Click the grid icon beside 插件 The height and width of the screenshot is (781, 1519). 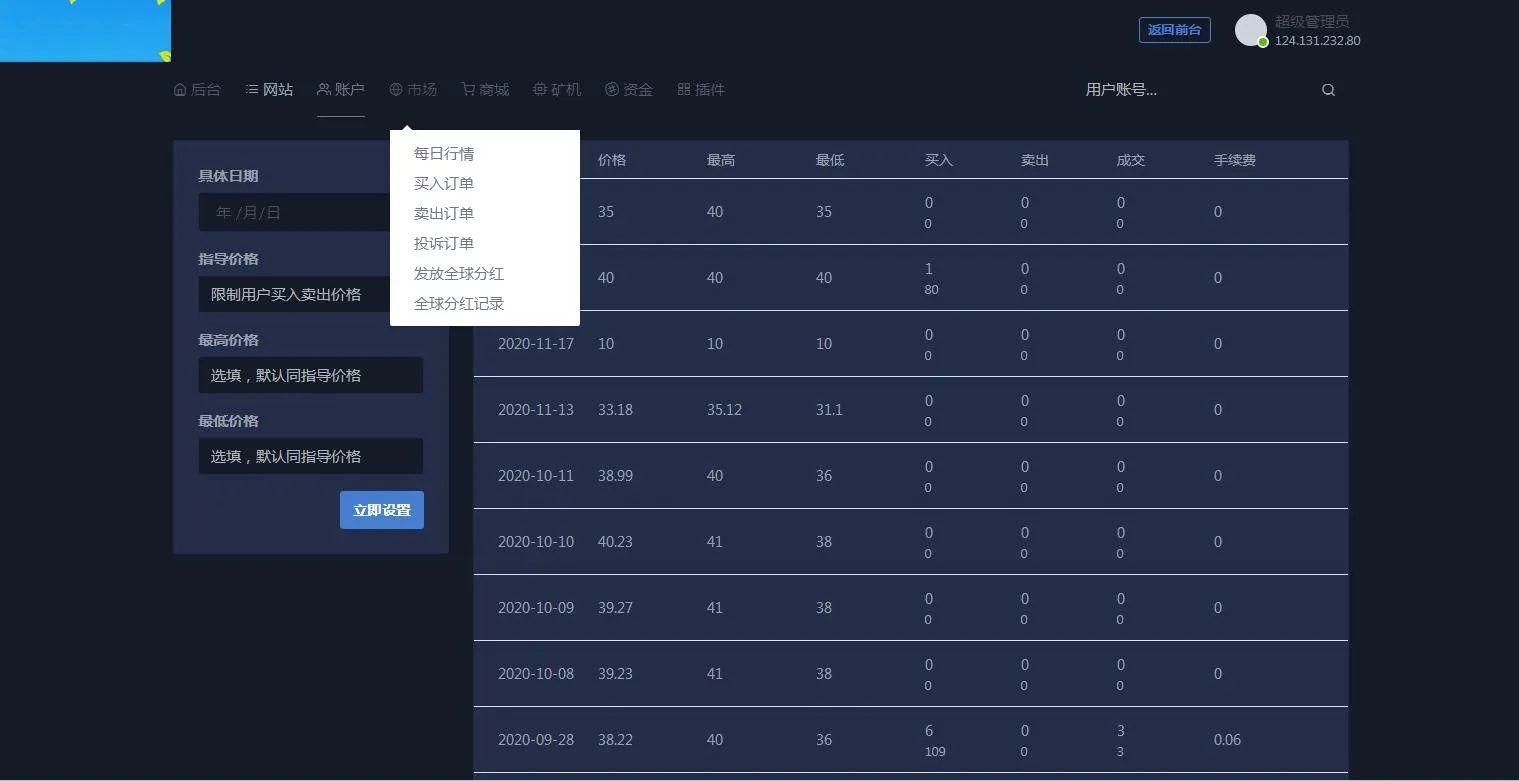coord(684,90)
